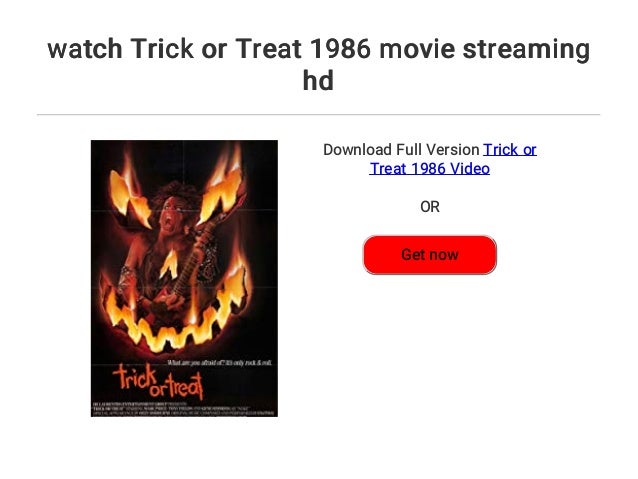Click the small credits block on the poster

pyautogui.click(x=184, y=408)
